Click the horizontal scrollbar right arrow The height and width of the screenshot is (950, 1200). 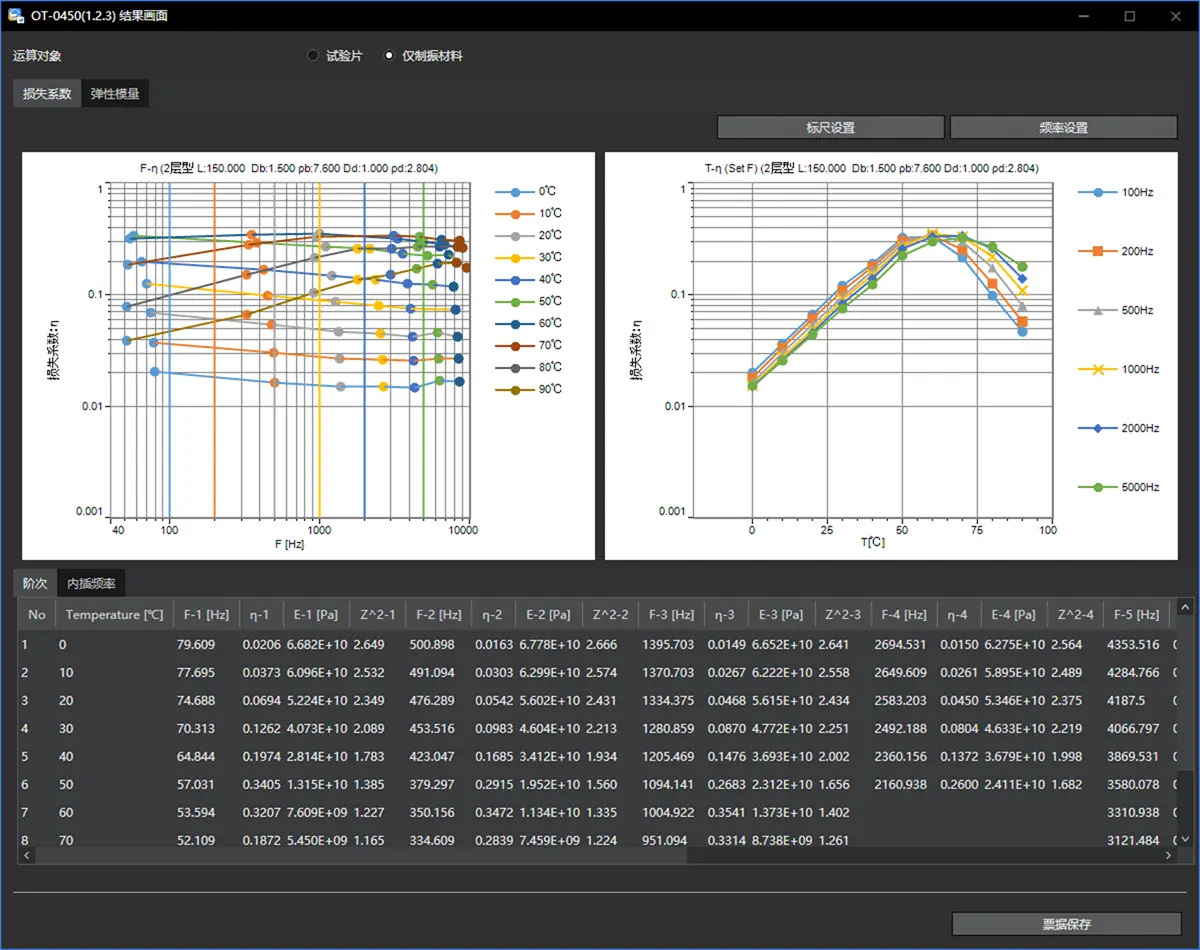pyautogui.click(x=1169, y=856)
